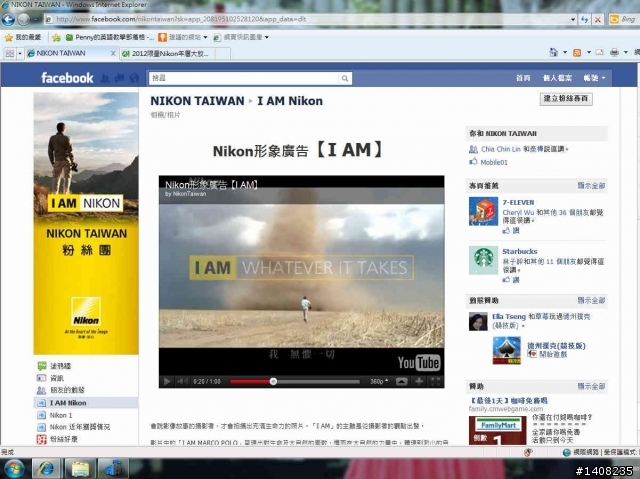Screen dimensions: 640x479
Task: Click the Facebook search input field
Action: click(x=244, y=78)
